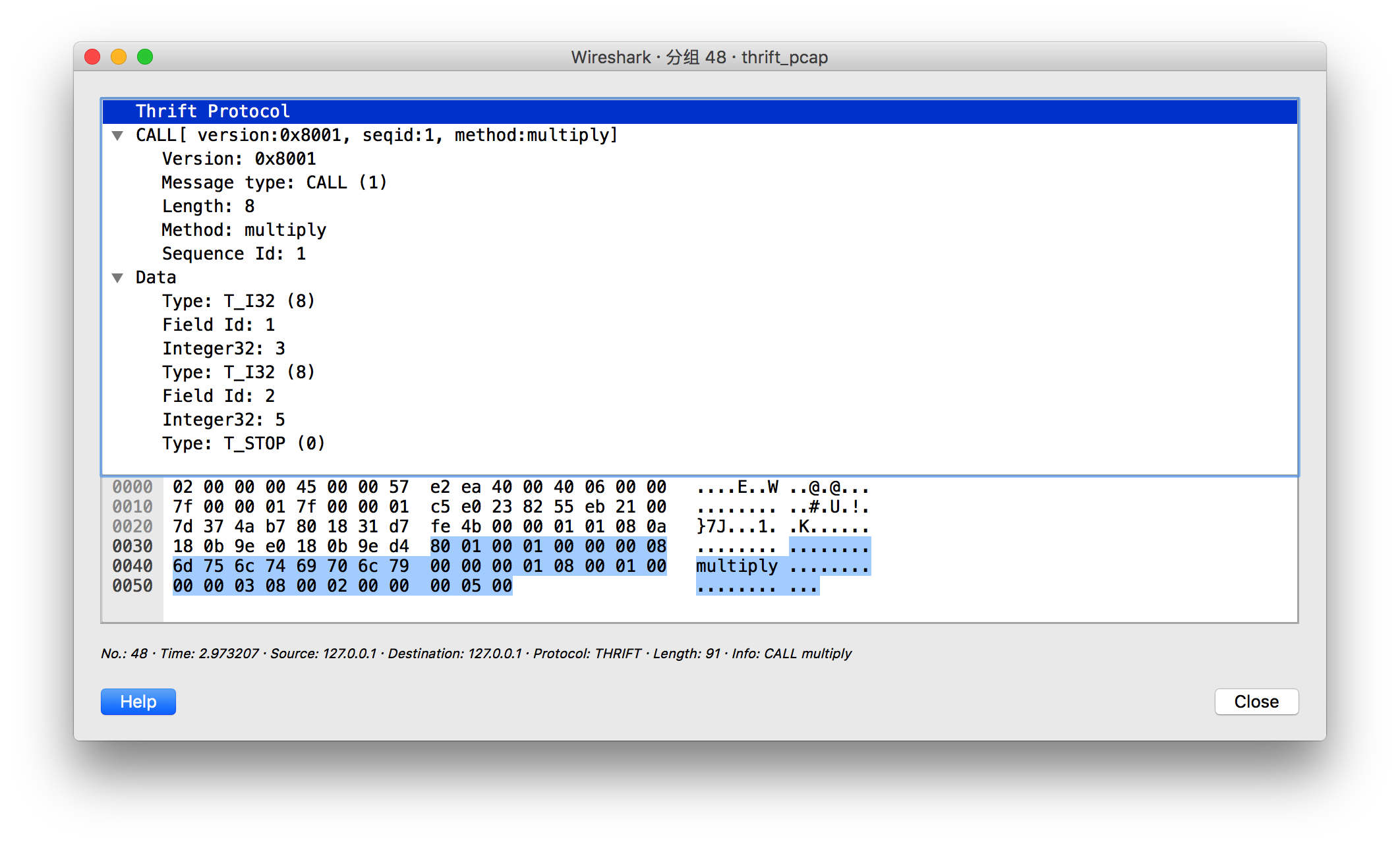Click the Help button
This screenshot has height=846, width=1400.
pyautogui.click(x=138, y=702)
